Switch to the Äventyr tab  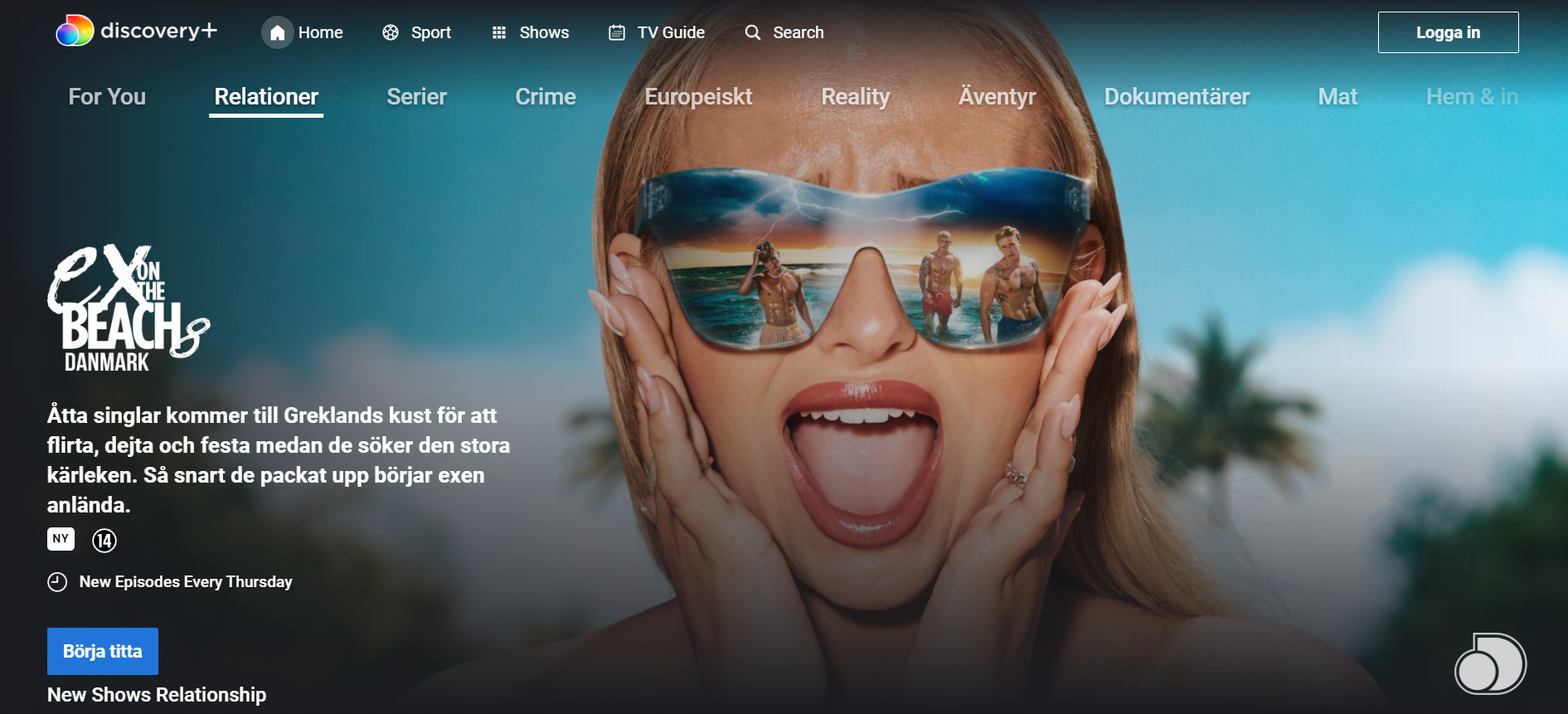(x=997, y=97)
